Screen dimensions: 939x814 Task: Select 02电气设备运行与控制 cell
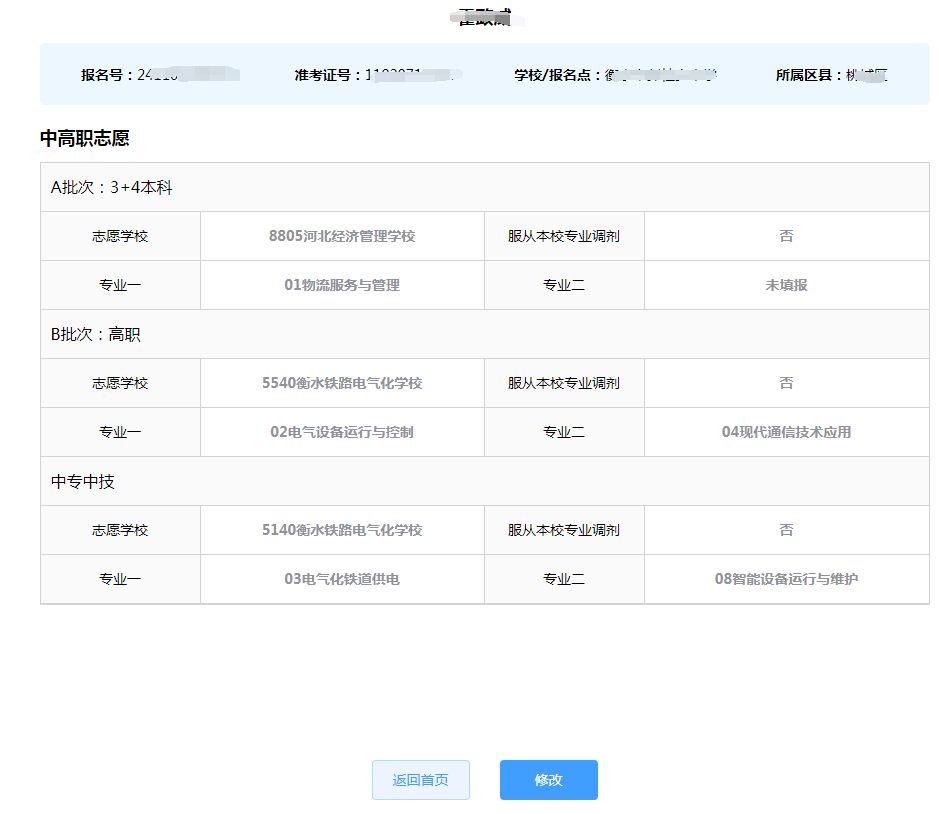pyautogui.click(x=342, y=432)
